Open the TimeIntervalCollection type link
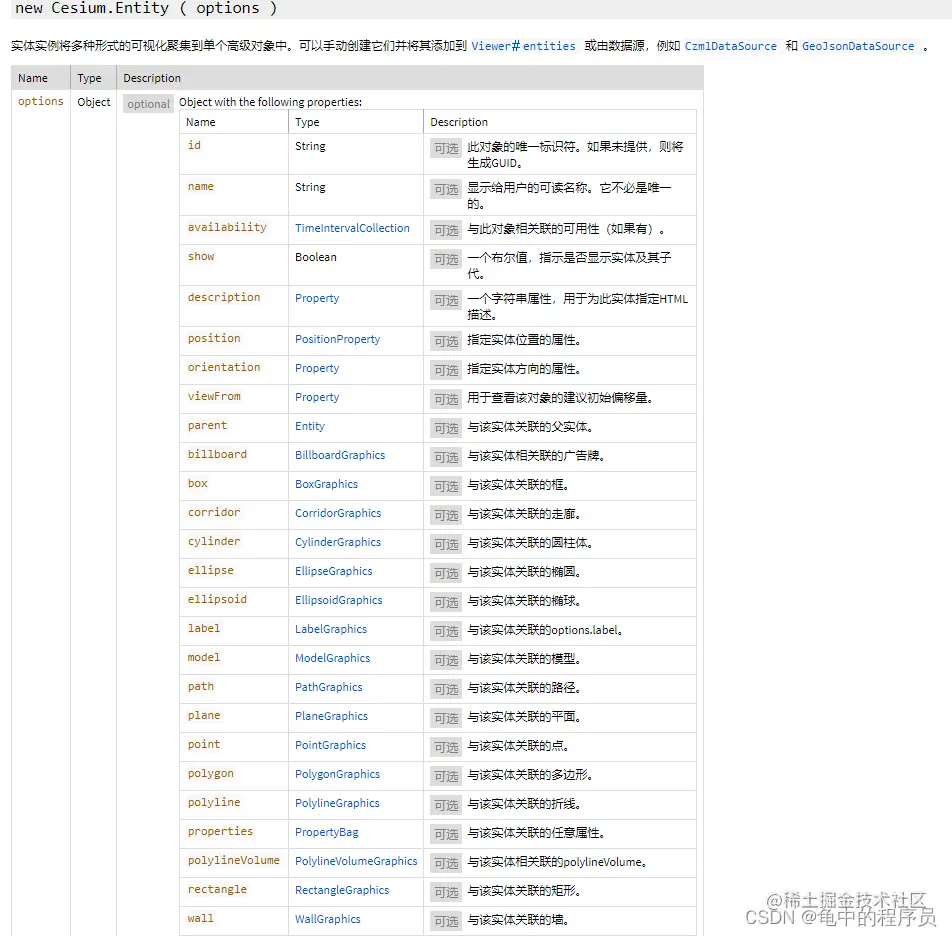This screenshot has width=952, height=936. coord(353,228)
